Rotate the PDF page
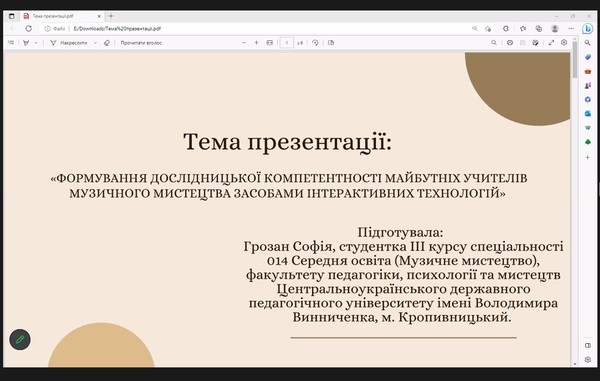The image size is (600, 381). pos(315,43)
